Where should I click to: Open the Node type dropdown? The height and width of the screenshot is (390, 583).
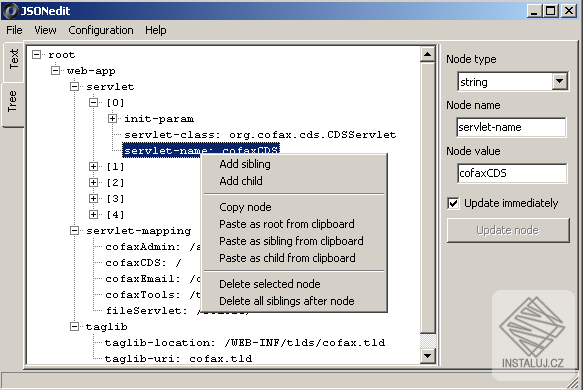pos(559,81)
